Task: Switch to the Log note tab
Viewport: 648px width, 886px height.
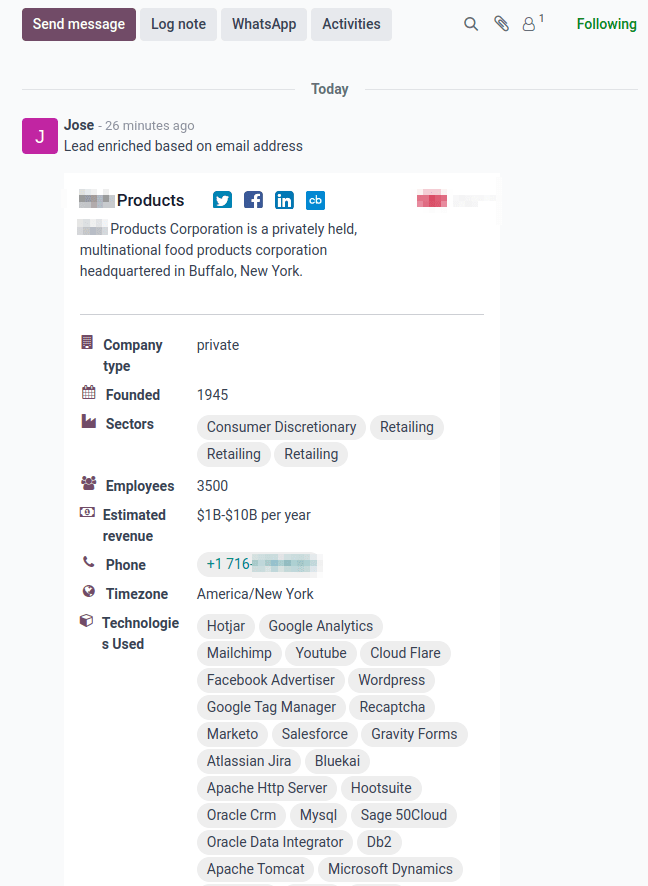Action: click(177, 24)
